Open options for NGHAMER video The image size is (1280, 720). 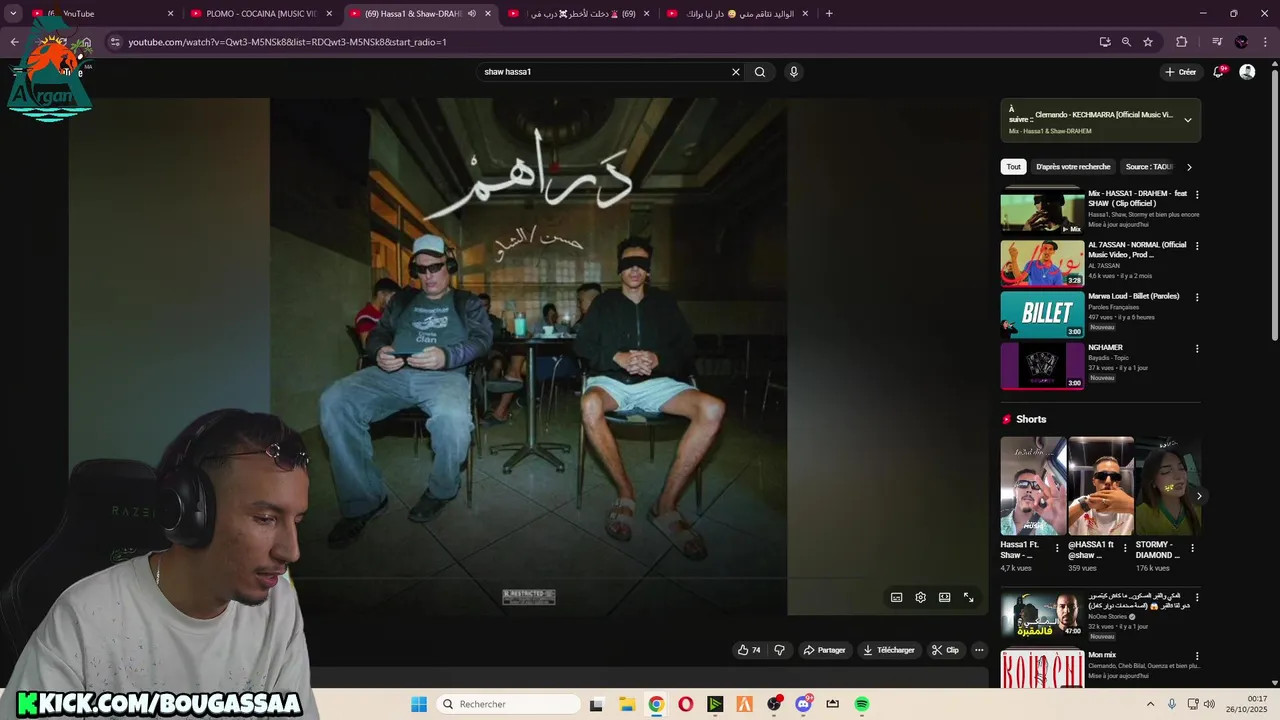(1197, 349)
